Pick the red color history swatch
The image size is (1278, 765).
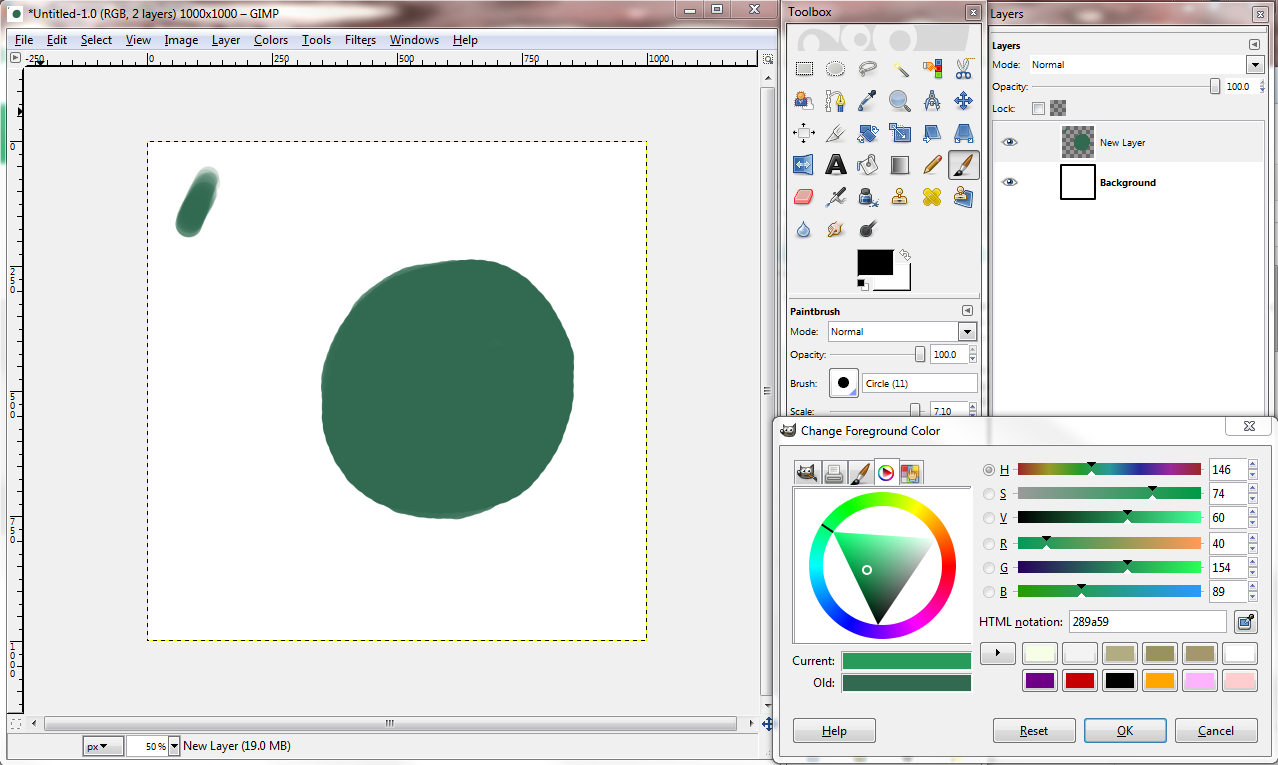click(1080, 681)
